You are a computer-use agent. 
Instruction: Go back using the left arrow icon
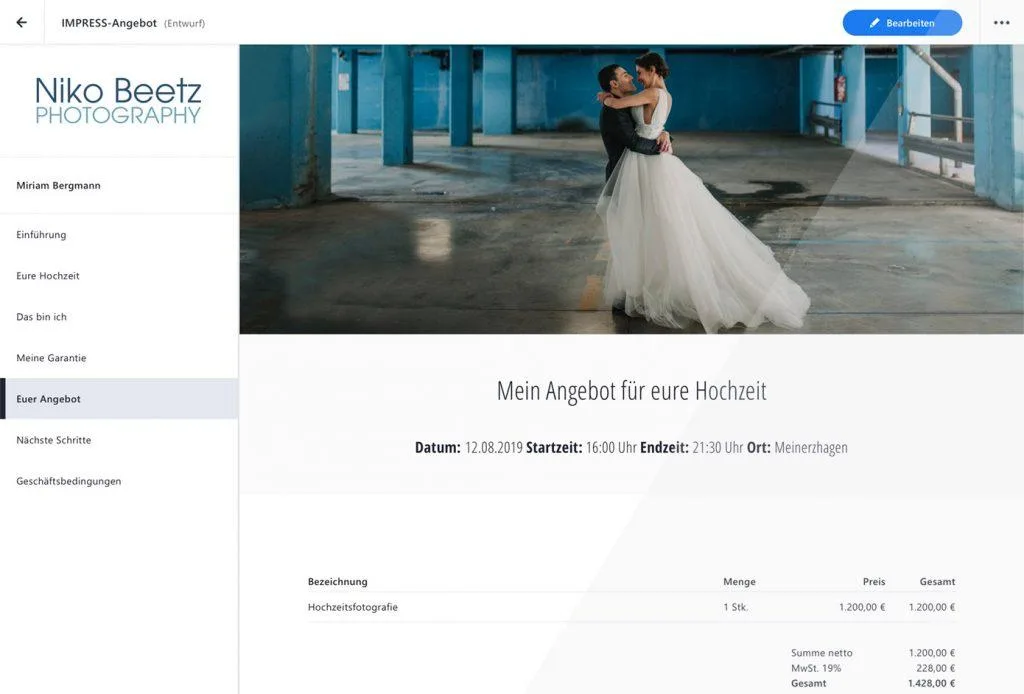pos(22,23)
